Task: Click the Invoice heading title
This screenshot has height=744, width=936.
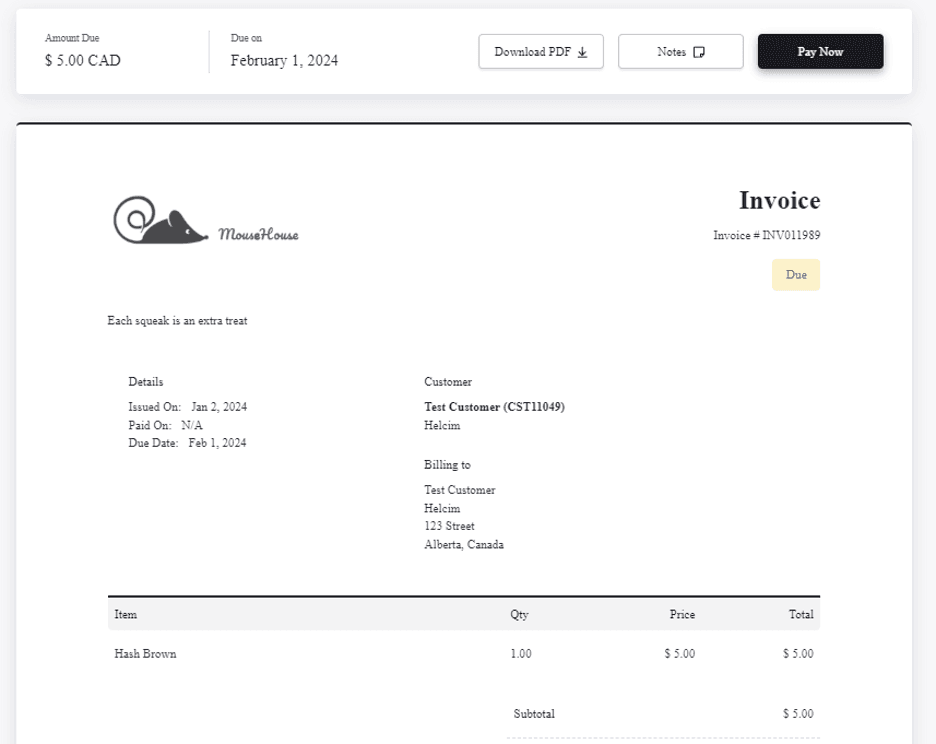Action: [x=779, y=201]
